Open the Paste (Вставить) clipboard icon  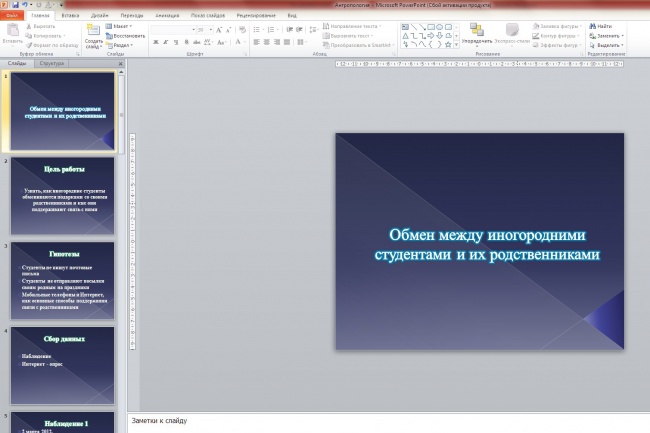coord(13,31)
